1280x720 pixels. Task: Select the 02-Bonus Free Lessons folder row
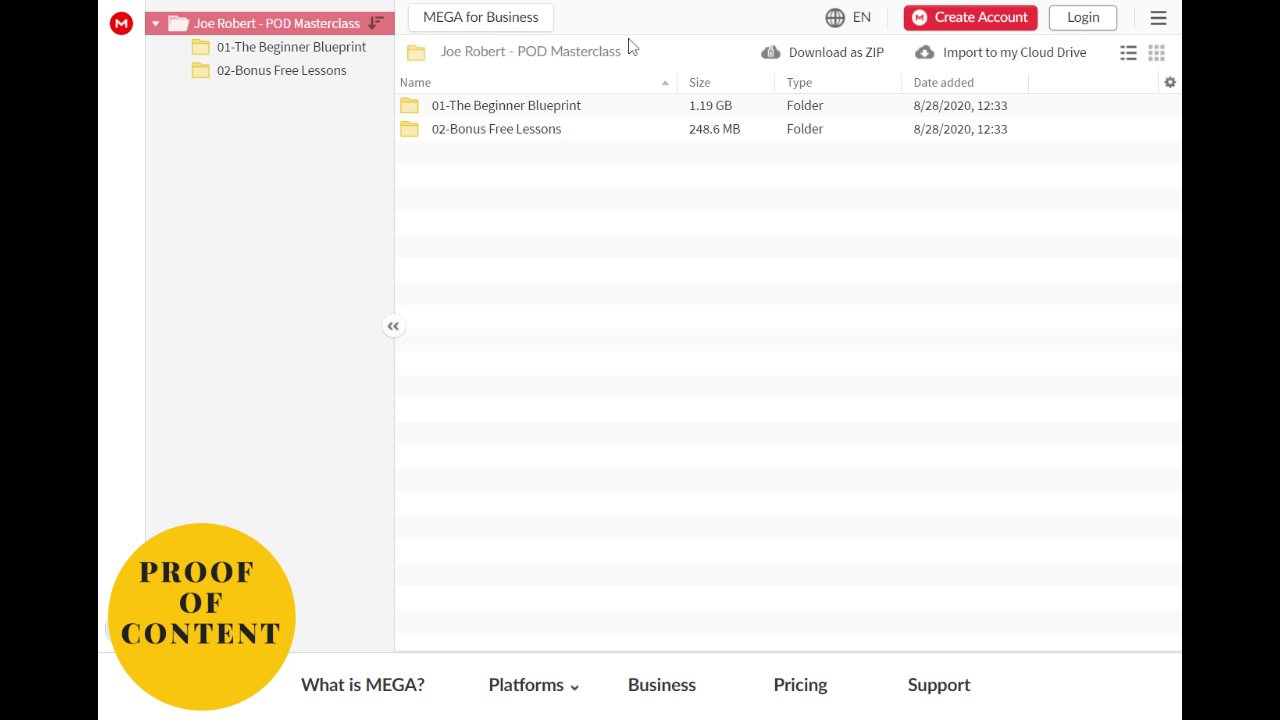tap(496, 129)
